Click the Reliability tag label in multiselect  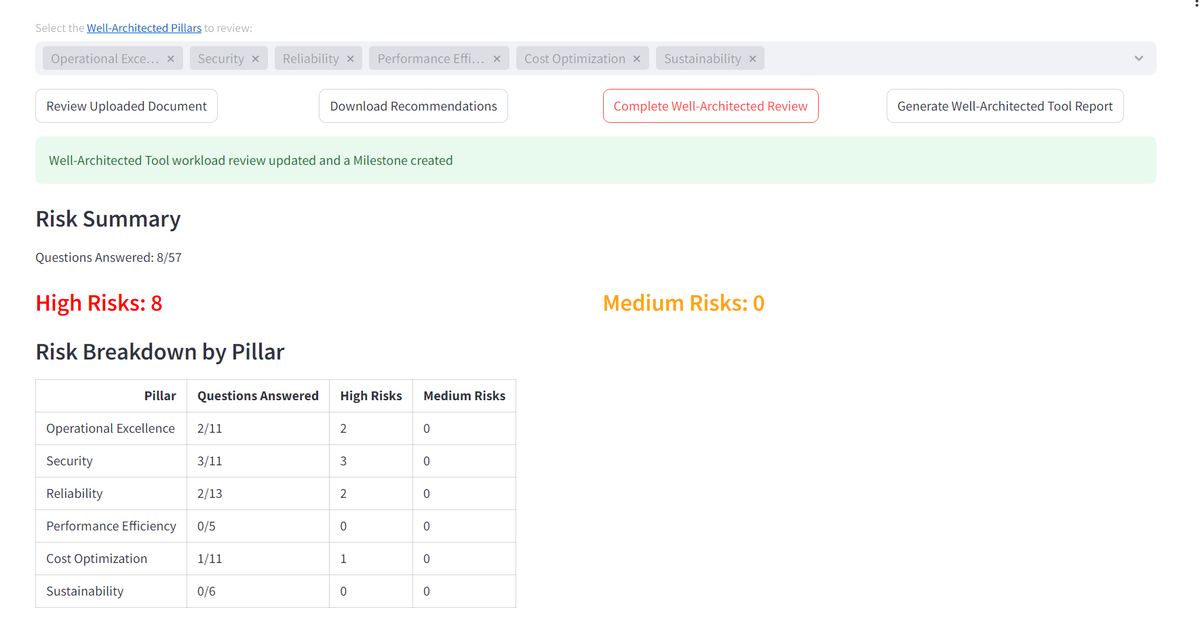click(x=311, y=59)
